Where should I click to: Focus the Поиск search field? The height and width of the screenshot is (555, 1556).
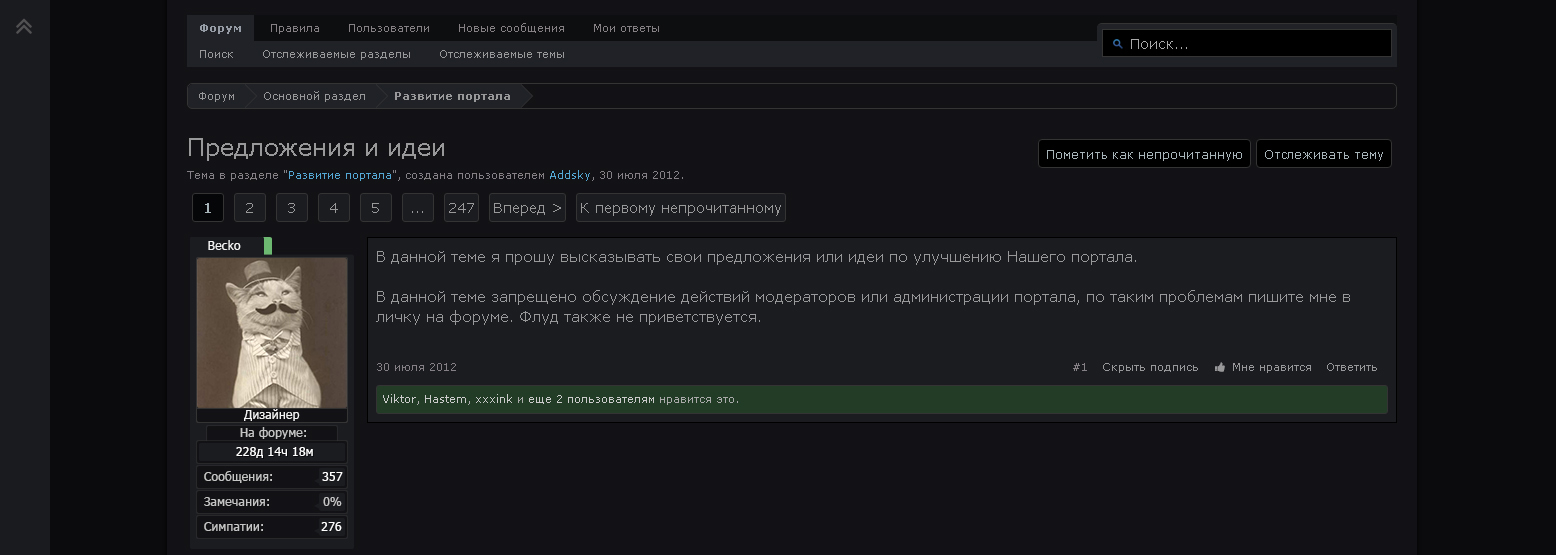coord(1256,44)
